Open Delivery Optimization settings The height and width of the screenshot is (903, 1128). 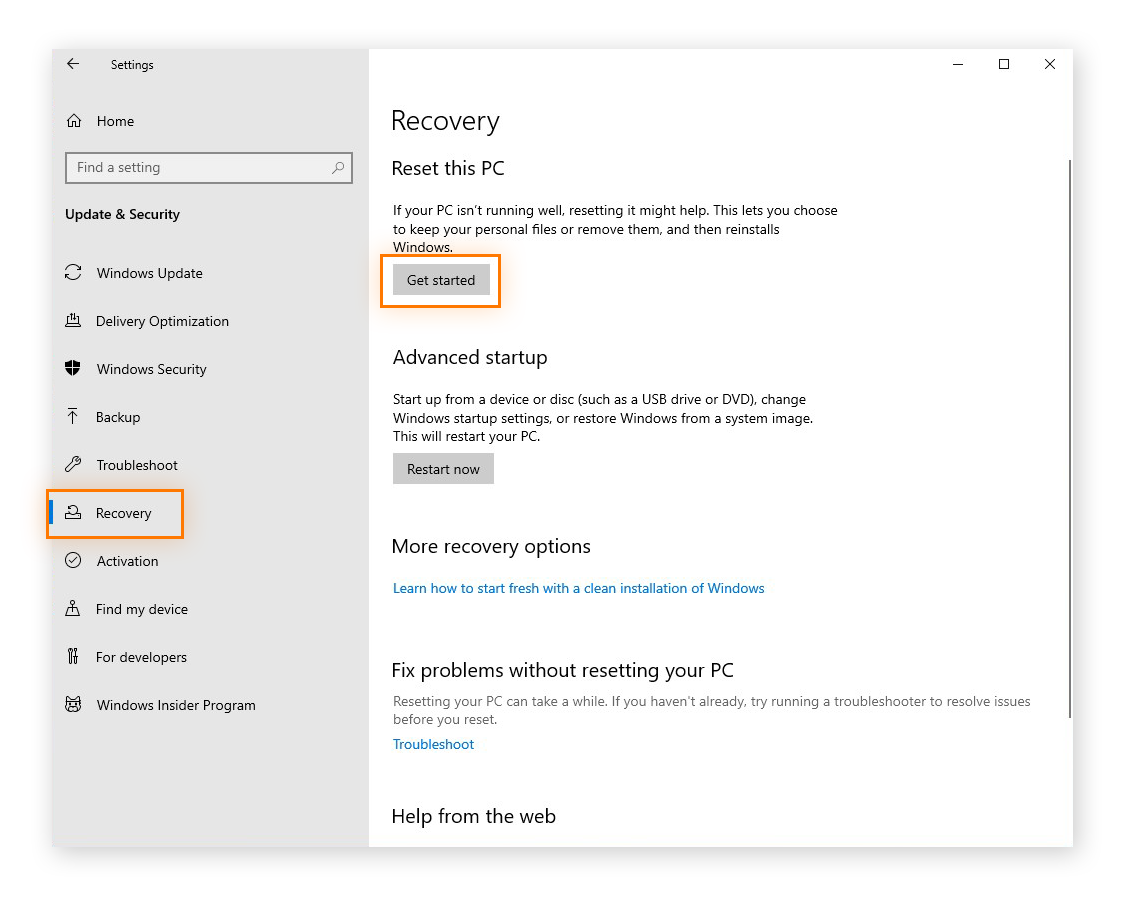pos(73,320)
